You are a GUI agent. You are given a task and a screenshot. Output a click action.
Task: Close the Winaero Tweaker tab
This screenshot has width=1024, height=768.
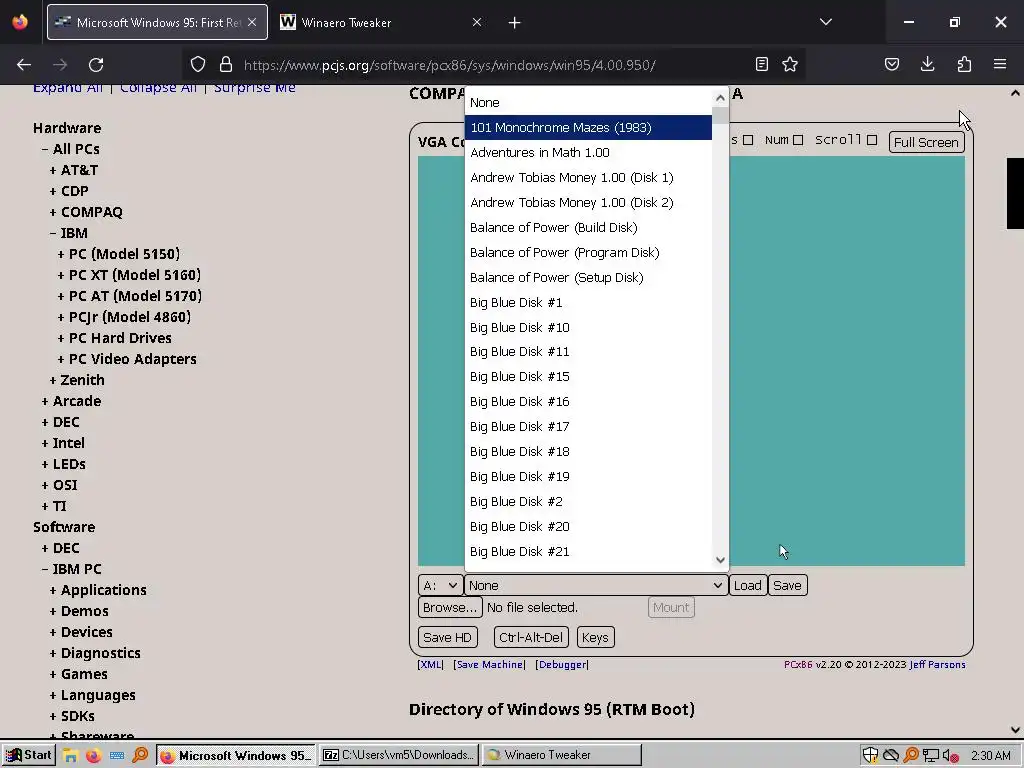point(477,22)
